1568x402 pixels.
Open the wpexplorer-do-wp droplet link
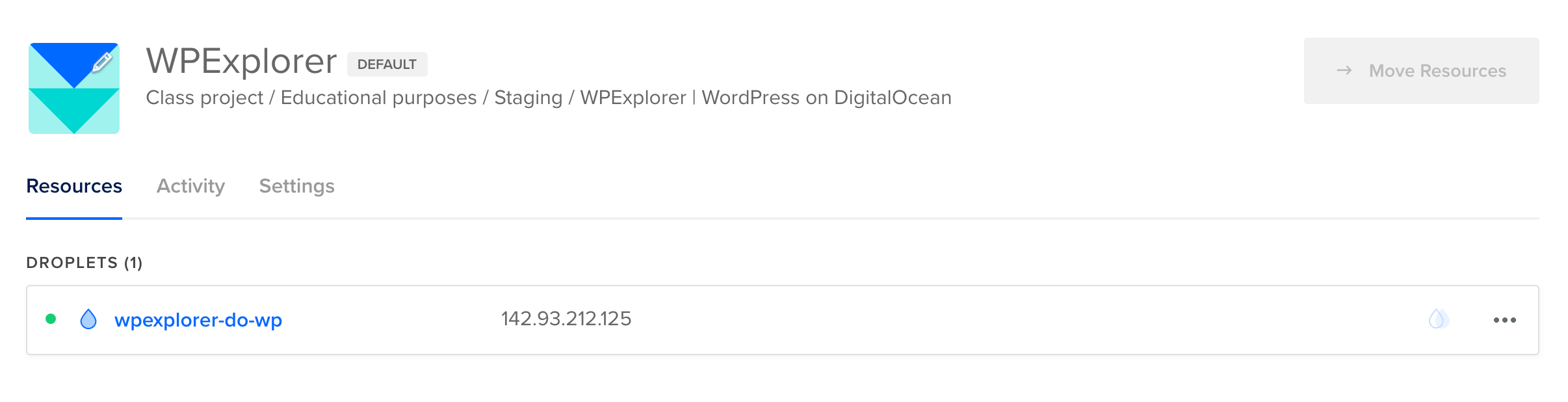pos(198,320)
